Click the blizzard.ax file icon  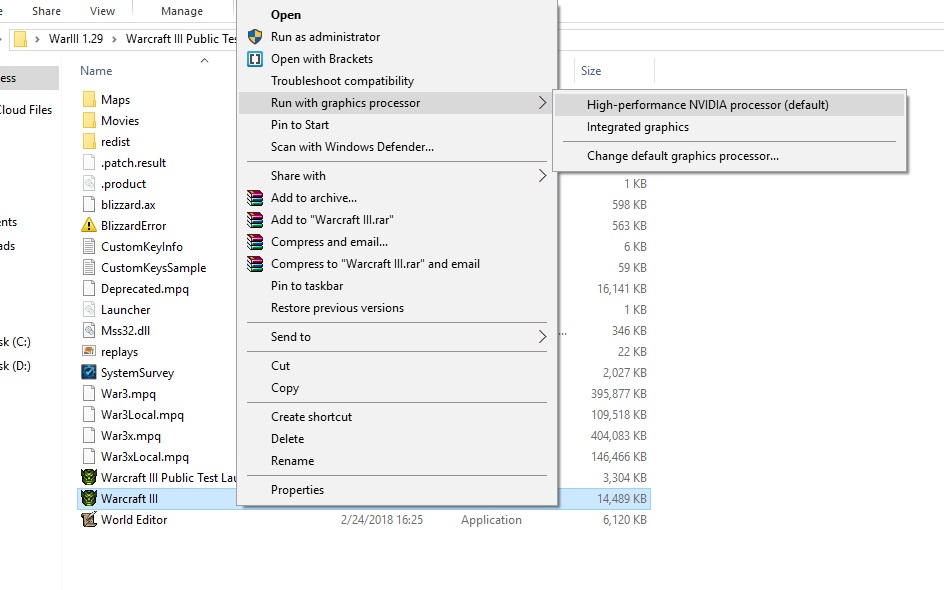click(89, 204)
